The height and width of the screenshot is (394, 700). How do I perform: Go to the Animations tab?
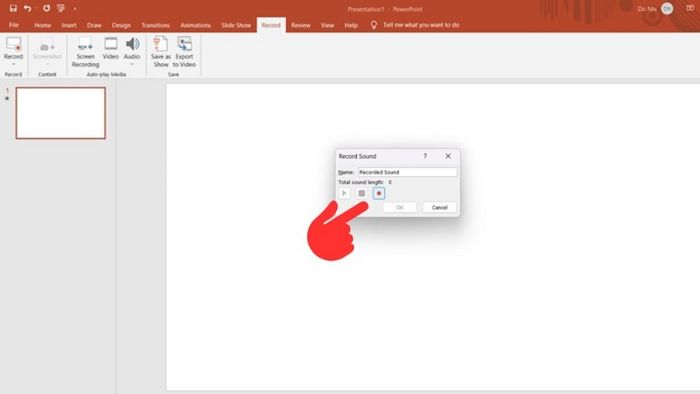pyautogui.click(x=195, y=25)
